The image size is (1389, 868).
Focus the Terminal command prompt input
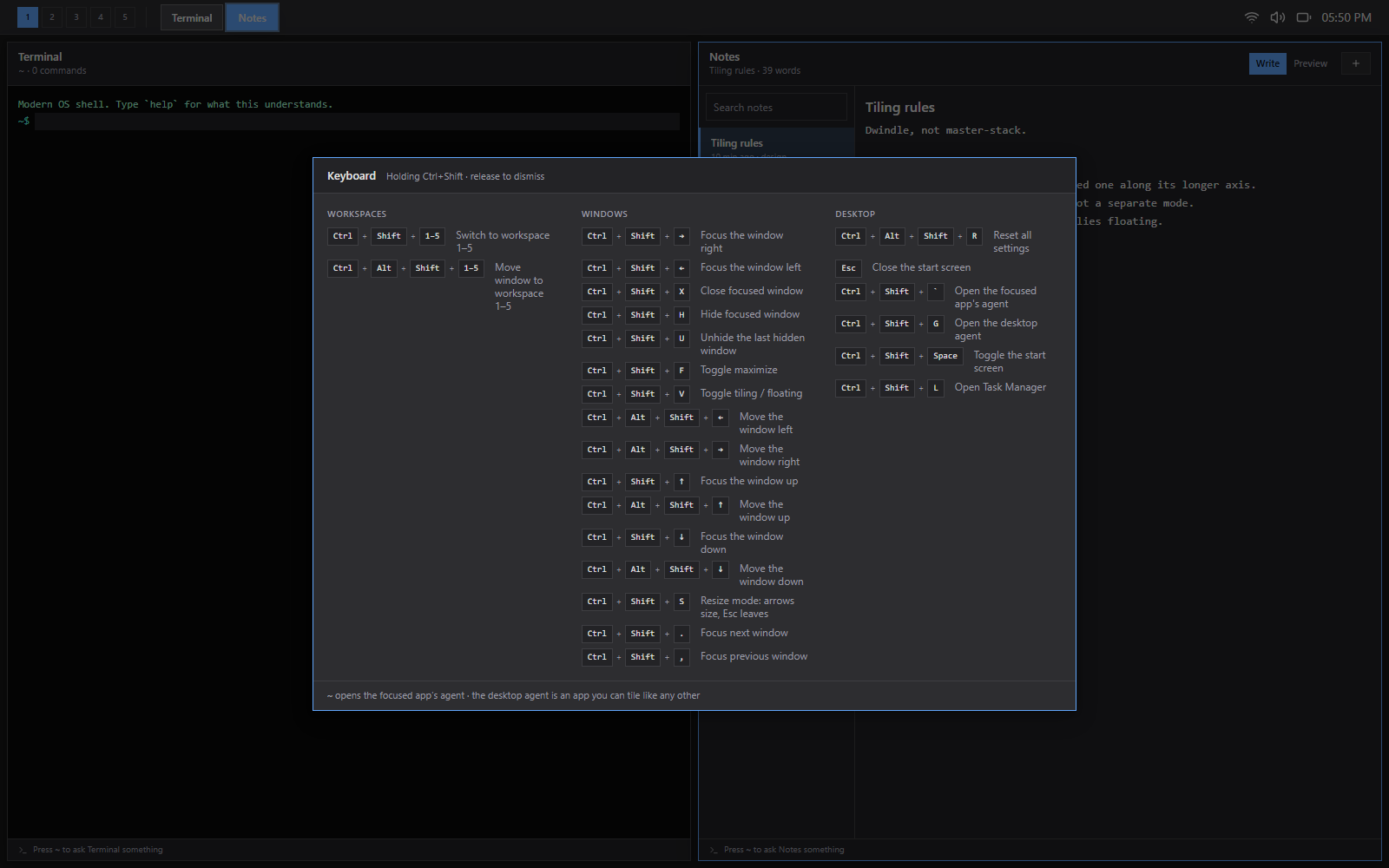click(357, 121)
